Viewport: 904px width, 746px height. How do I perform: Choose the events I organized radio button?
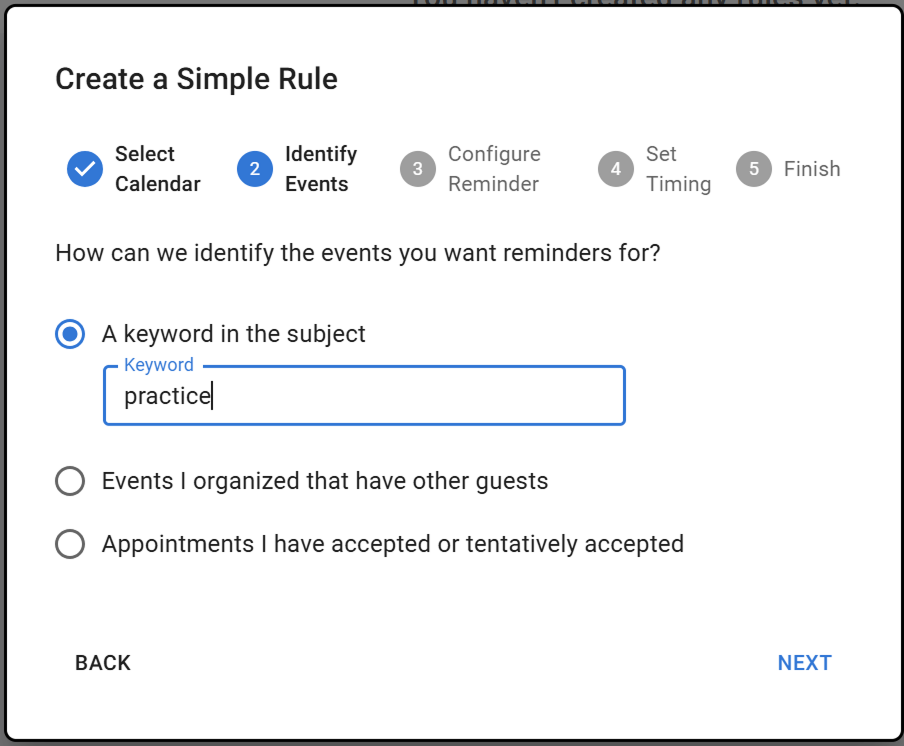coord(70,481)
